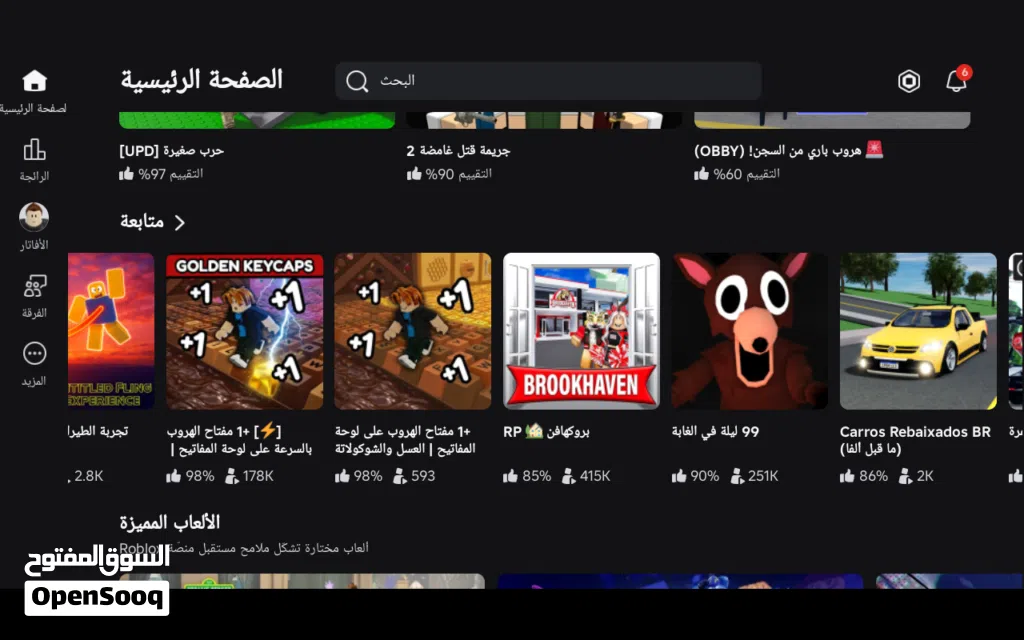The height and width of the screenshot is (640, 1024).
Task: Click the Barry prison escape (OBBY) title
Action: [788, 151]
